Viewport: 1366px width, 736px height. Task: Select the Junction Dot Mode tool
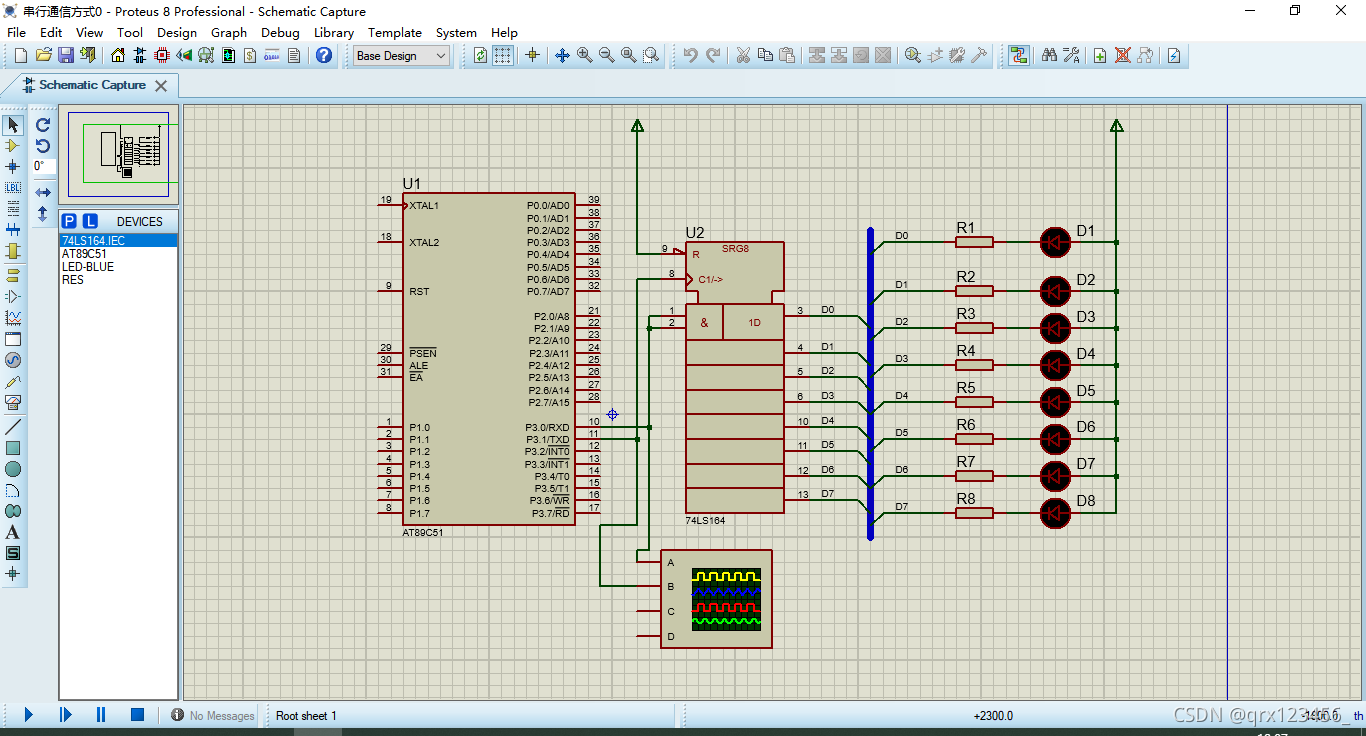[x=13, y=166]
